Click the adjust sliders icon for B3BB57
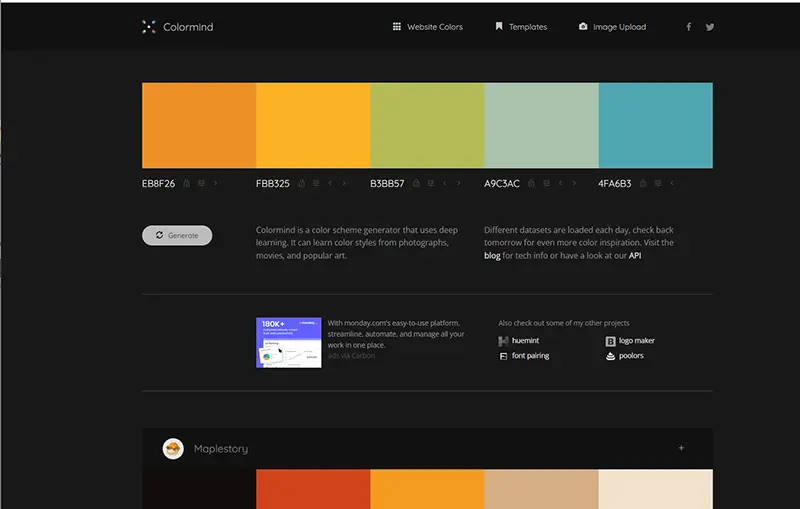The width and height of the screenshot is (800, 509). [430, 183]
